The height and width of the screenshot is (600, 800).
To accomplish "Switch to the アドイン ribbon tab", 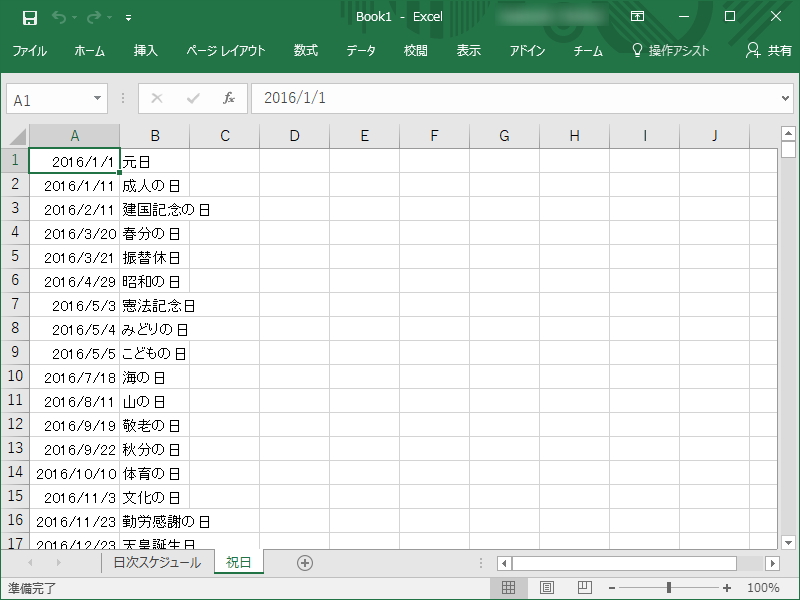I will click(x=527, y=51).
